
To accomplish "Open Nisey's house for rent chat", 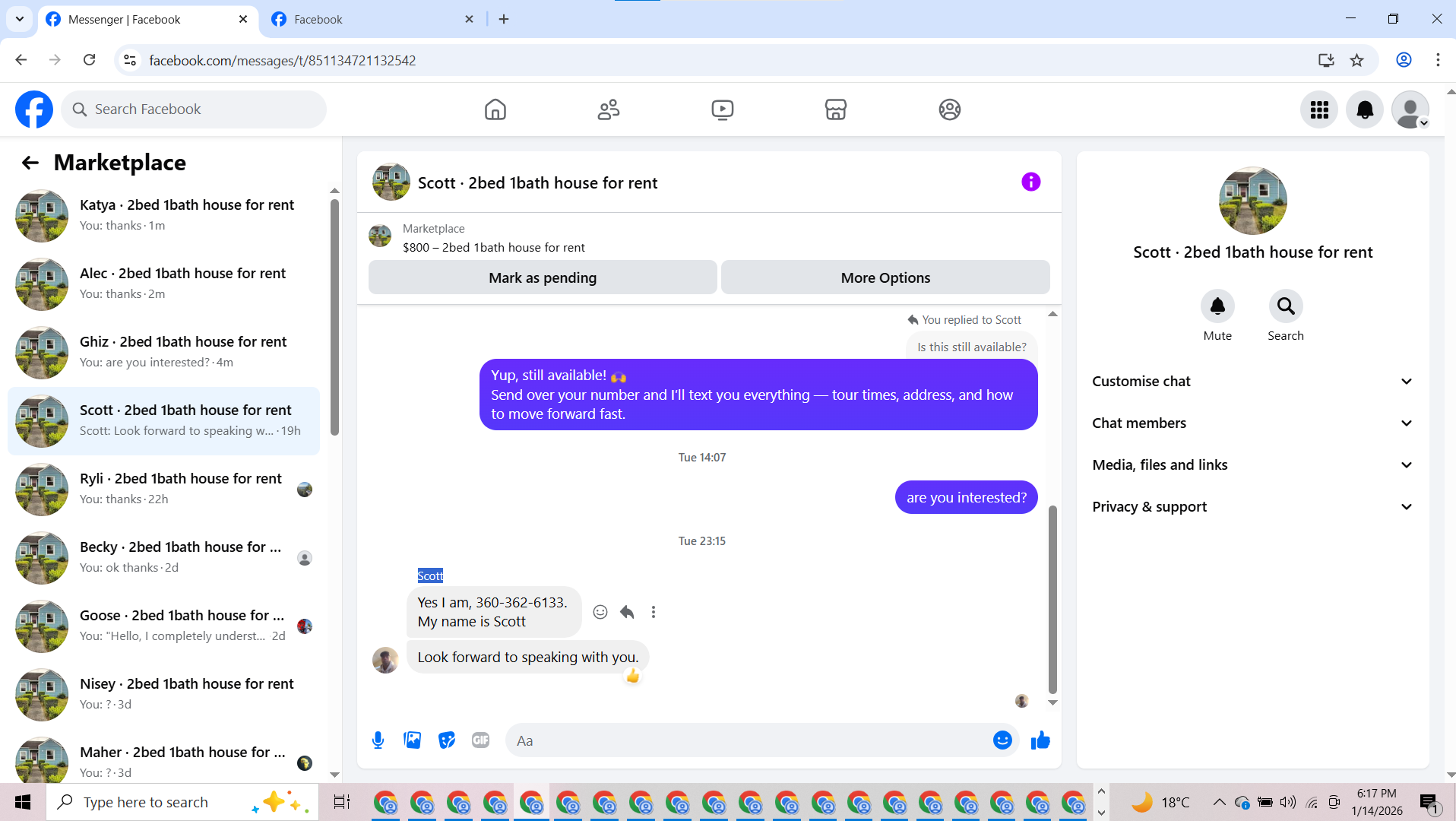I will (x=163, y=694).
